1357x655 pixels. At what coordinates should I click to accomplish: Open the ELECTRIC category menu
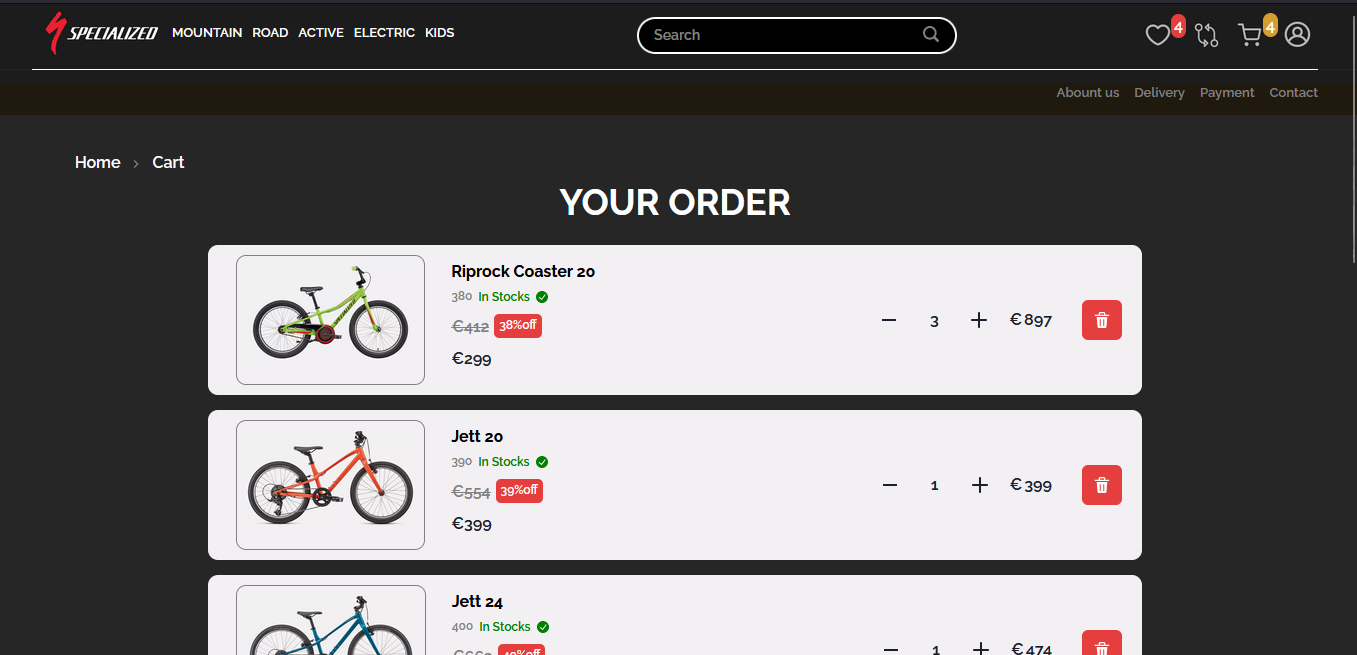coord(384,32)
